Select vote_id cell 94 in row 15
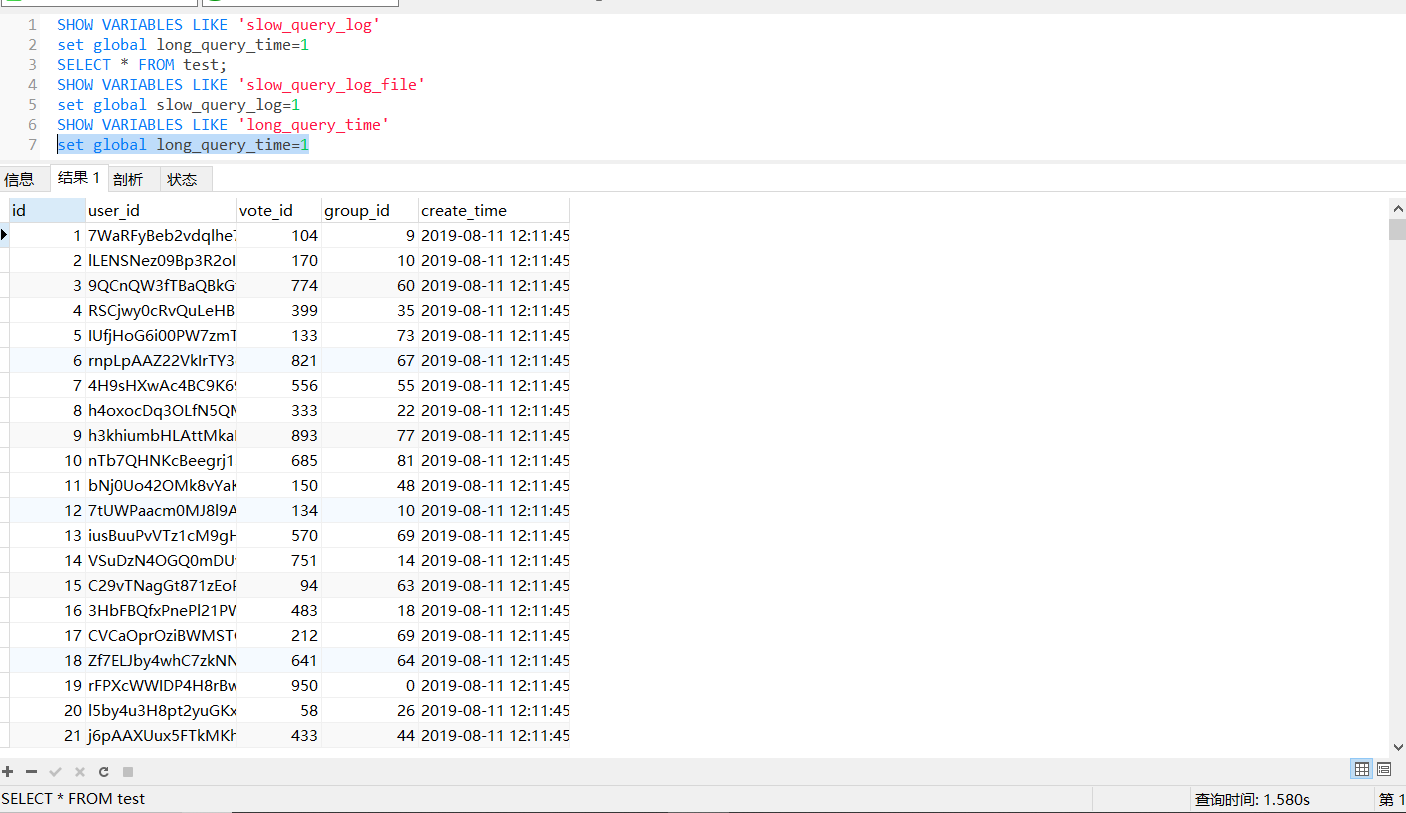The width and height of the screenshot is (1406, 813). click(279, 586)
